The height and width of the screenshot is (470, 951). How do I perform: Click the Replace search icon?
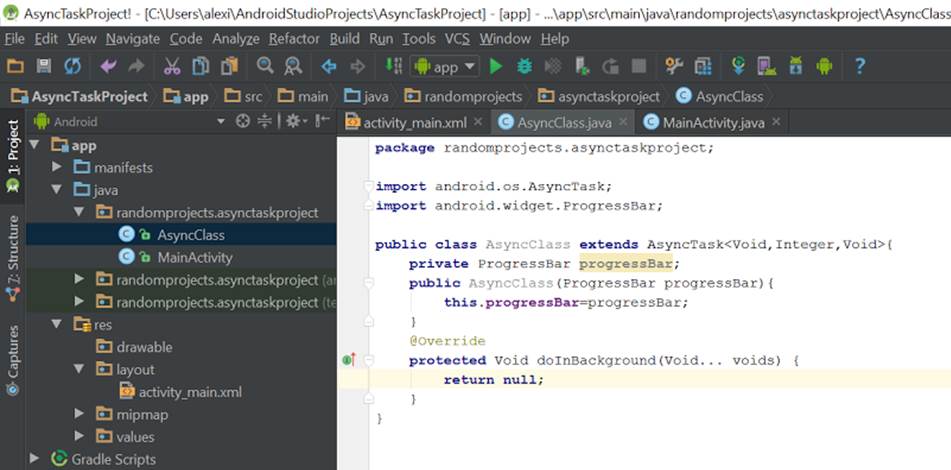click(293, 66)
